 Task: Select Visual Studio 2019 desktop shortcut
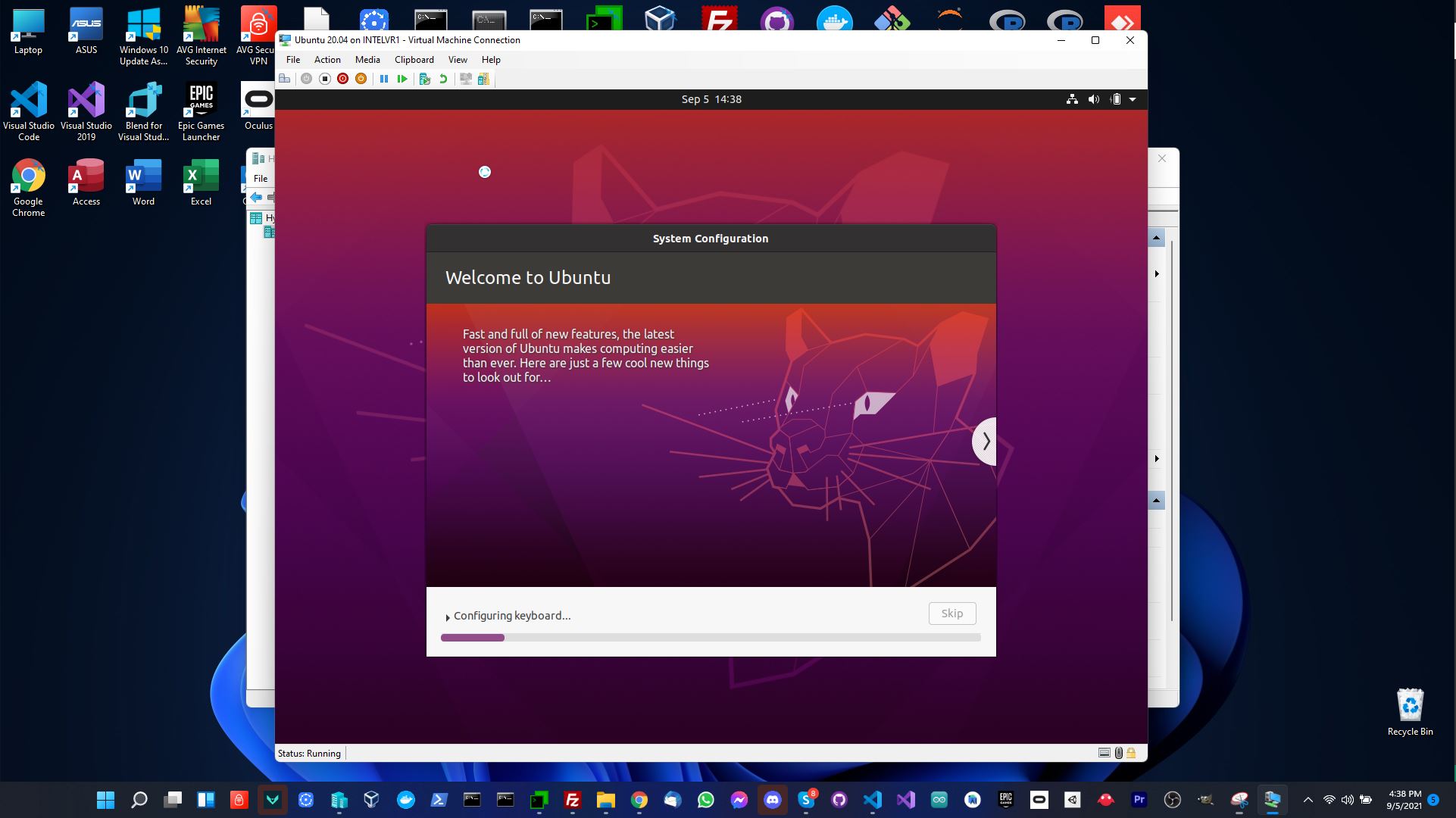pos(86,112)
